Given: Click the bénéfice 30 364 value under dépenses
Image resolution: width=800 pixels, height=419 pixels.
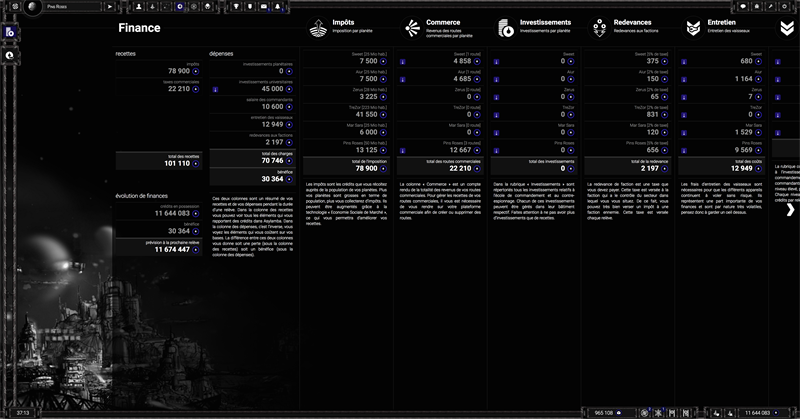Looking at the screenshot, I should click(270, 179).
